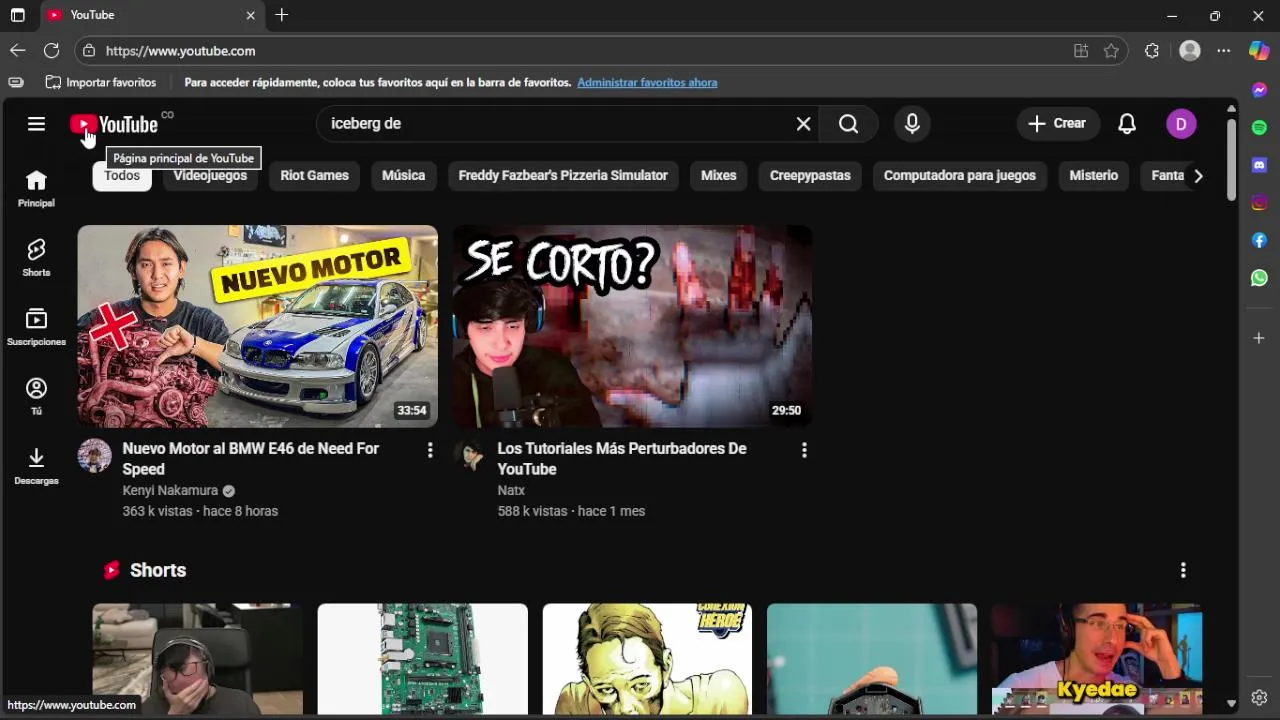
Task: Open Messenger in the Edge sidebar
Action: pos(1259,90)
